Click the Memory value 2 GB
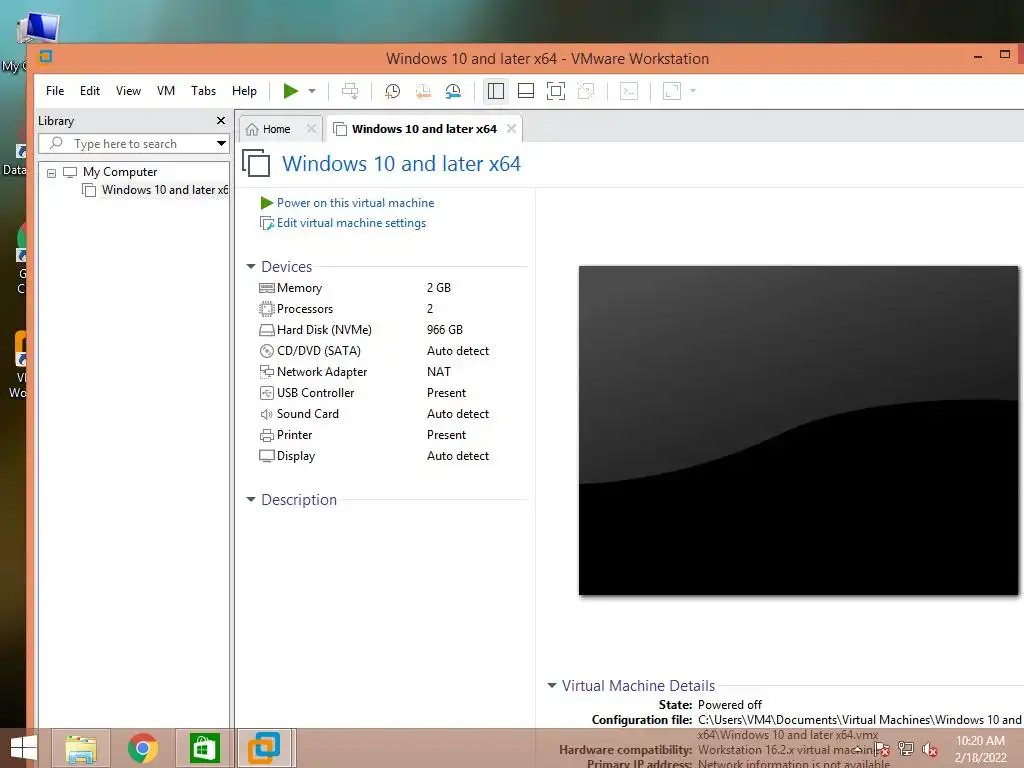Image resolution: width=1024 pixels, height=768 pixels. pyautogui.click(x=439, y=288)
